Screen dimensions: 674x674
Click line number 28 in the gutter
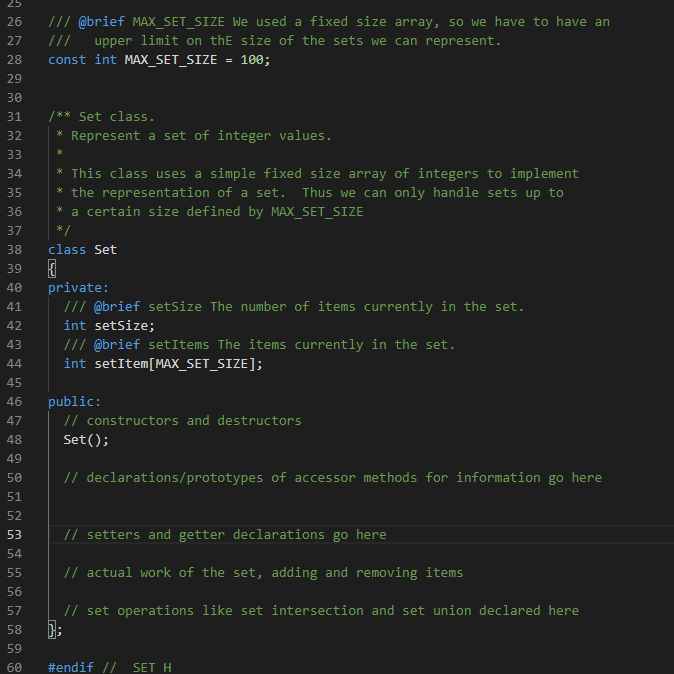(x=14, y=59)
